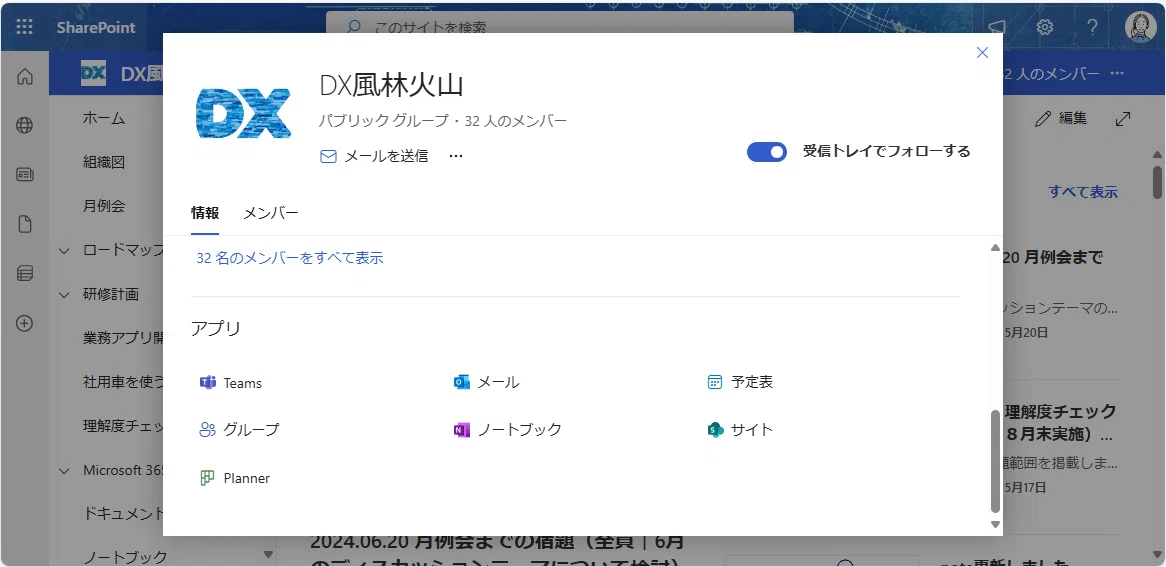The height and width of the screenshot is (567, 1166).
Task: Switch to the 情報 tab
Action: coord(205,214)
